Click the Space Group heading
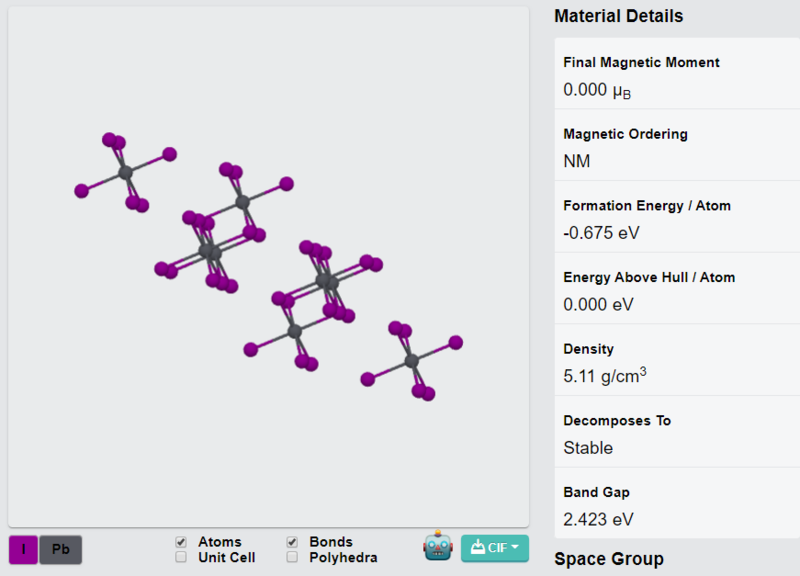 tap(609, 559)
